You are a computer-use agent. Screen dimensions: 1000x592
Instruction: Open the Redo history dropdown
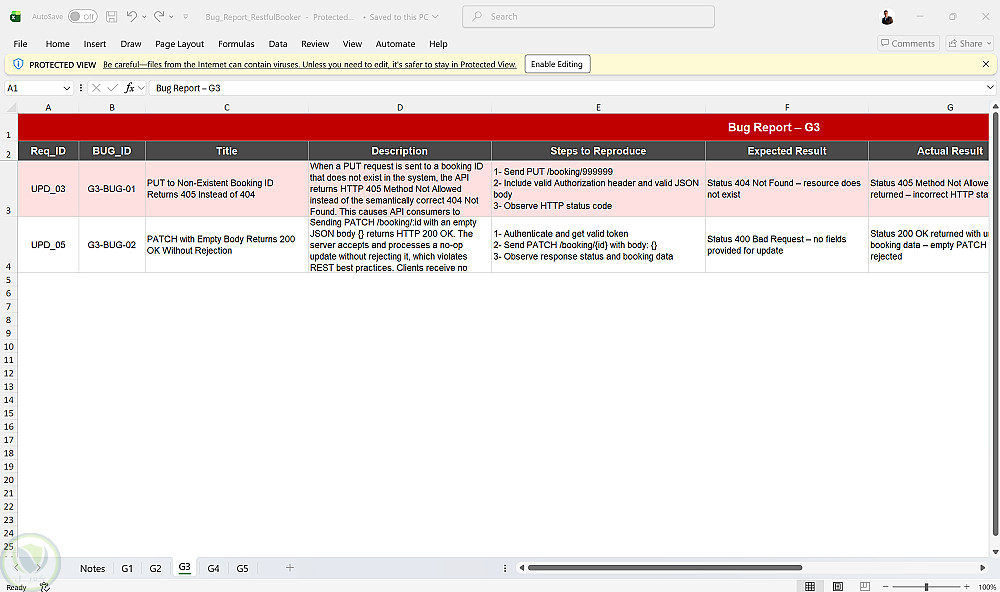pos(171,17)
